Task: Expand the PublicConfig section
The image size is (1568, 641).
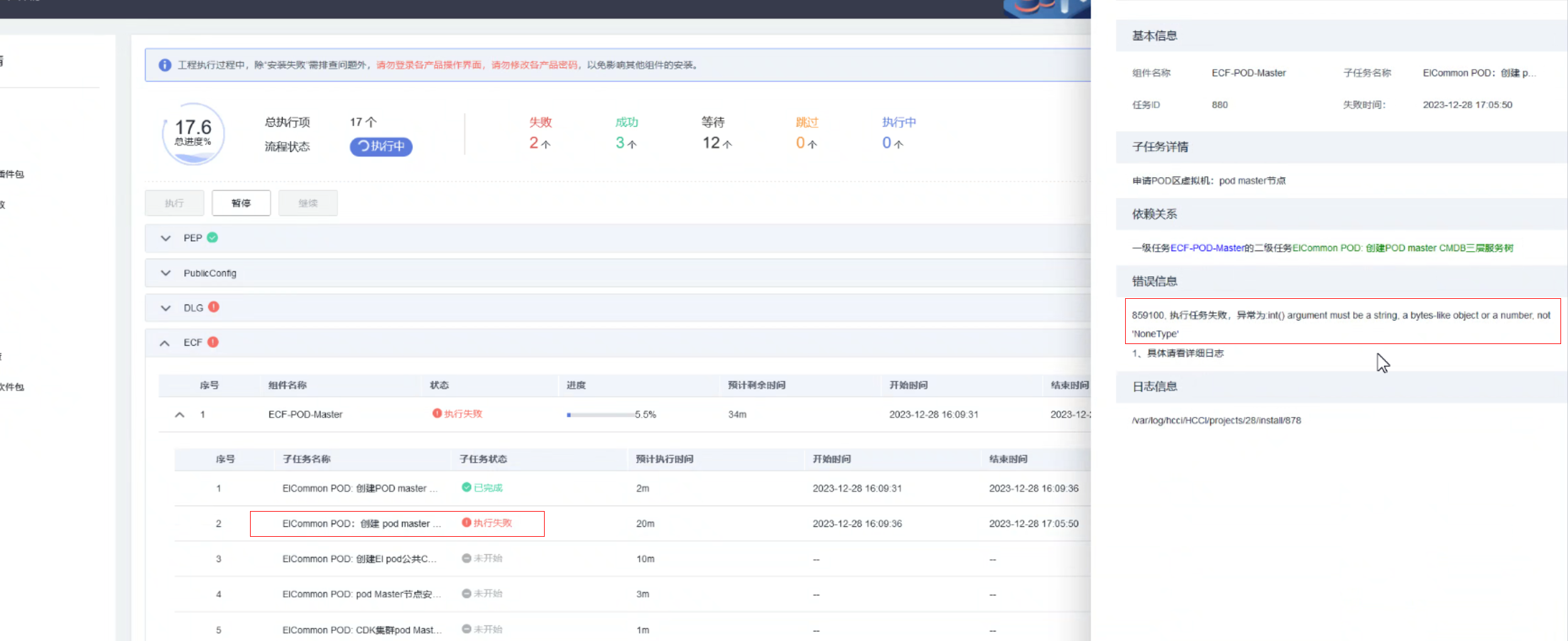Action: [165, 273]
